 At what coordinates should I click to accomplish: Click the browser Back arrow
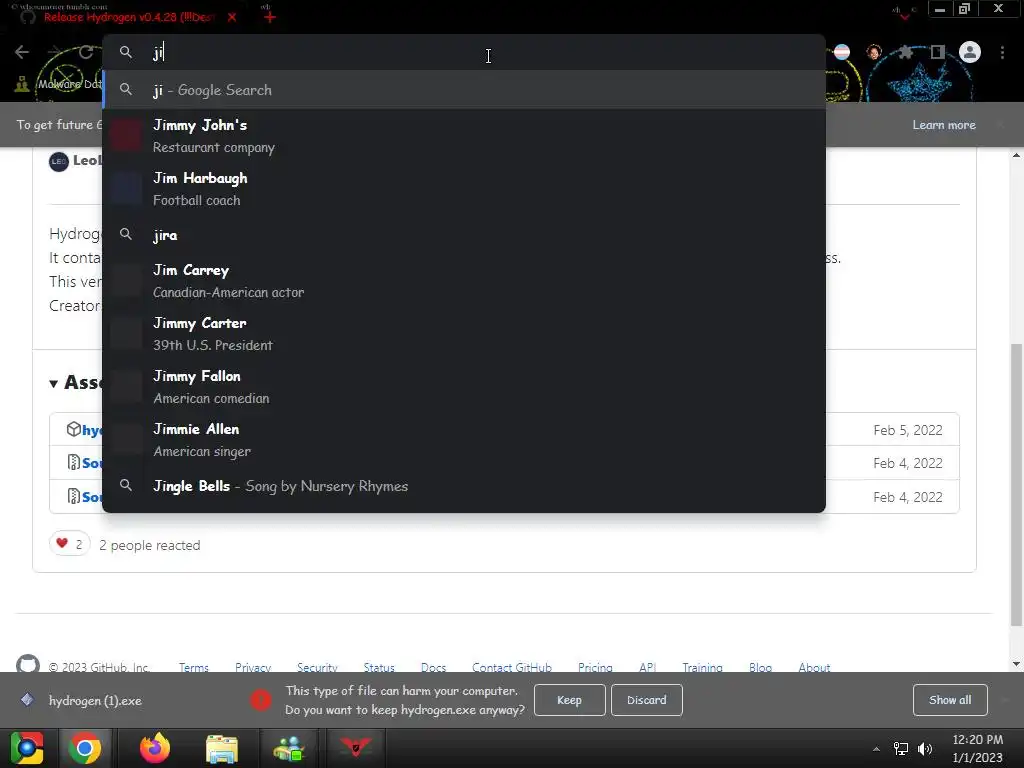22,52
